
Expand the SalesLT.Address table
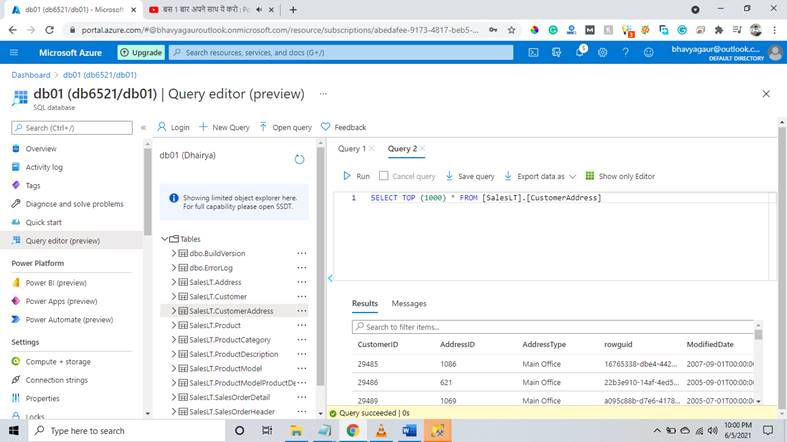coord(174,282)
